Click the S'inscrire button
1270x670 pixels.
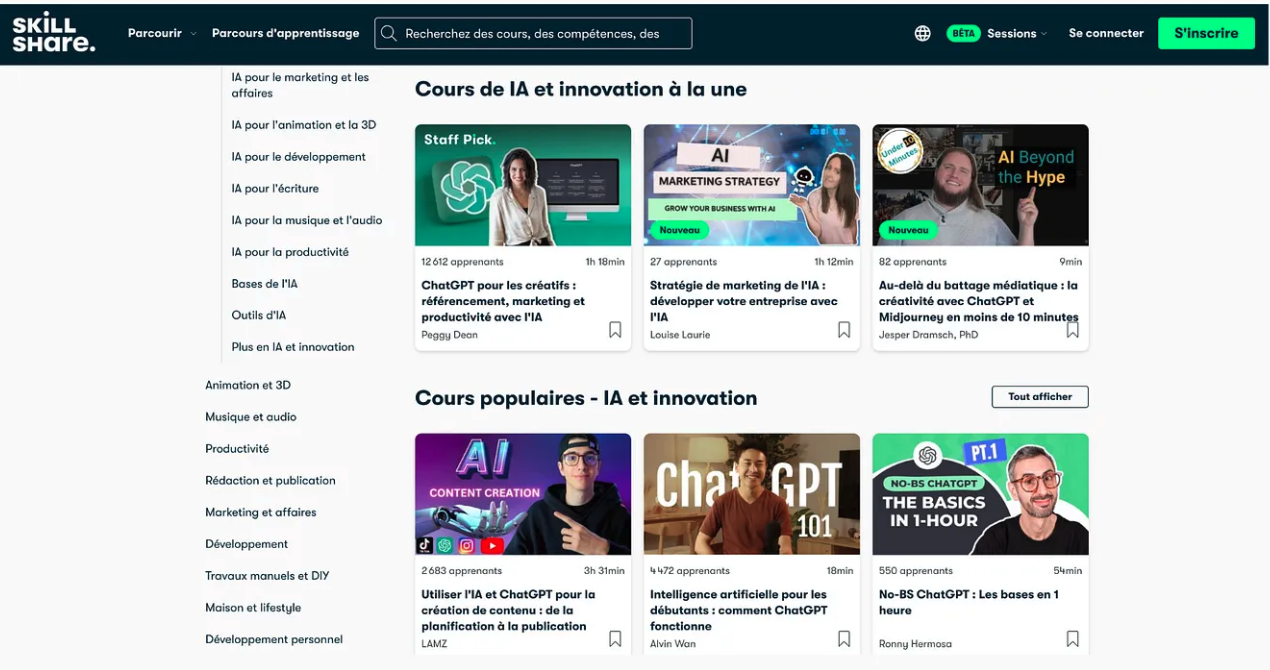pos(1206,33)
